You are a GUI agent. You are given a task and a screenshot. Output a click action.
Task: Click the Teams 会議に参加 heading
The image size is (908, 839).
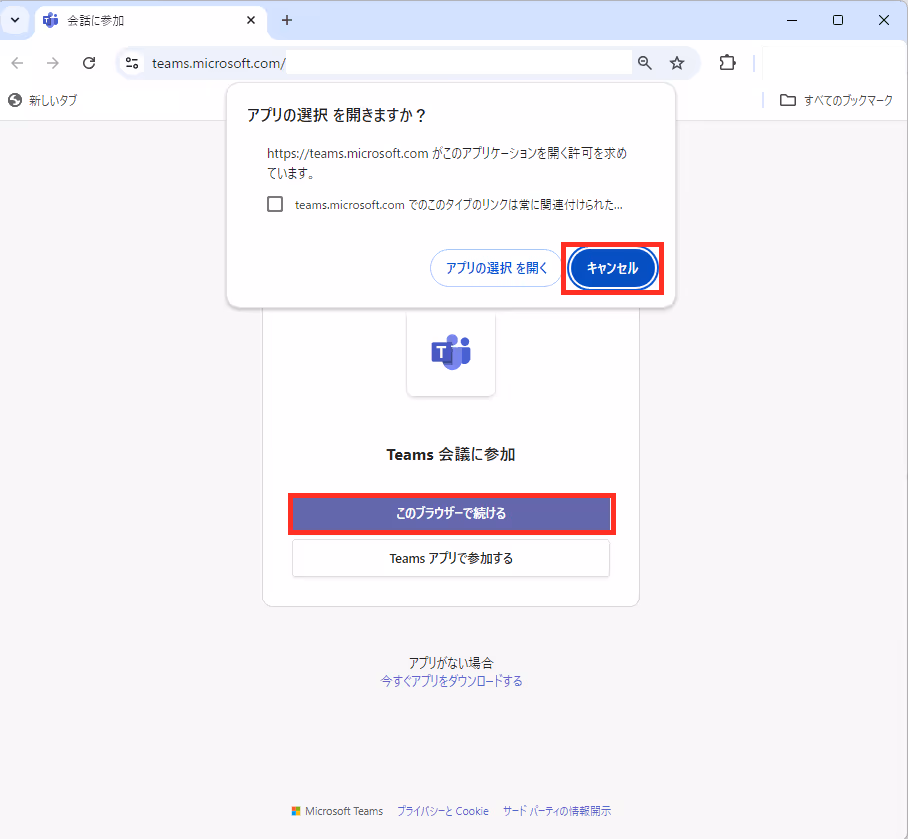click(x=451, y=455)
